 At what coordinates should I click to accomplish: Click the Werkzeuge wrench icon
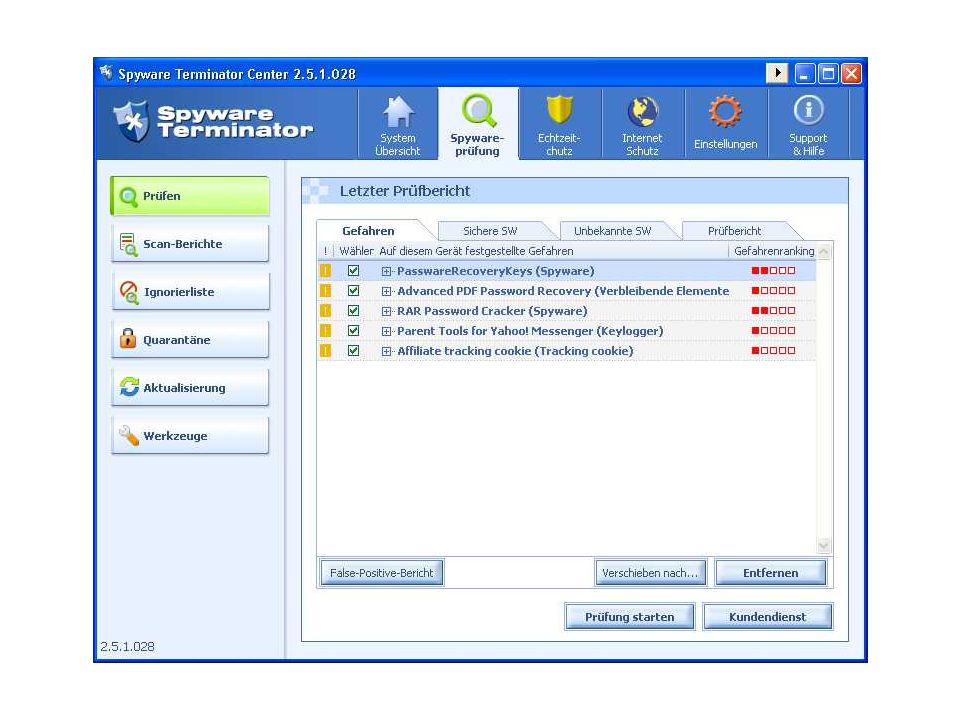click(x=129, y=435)
